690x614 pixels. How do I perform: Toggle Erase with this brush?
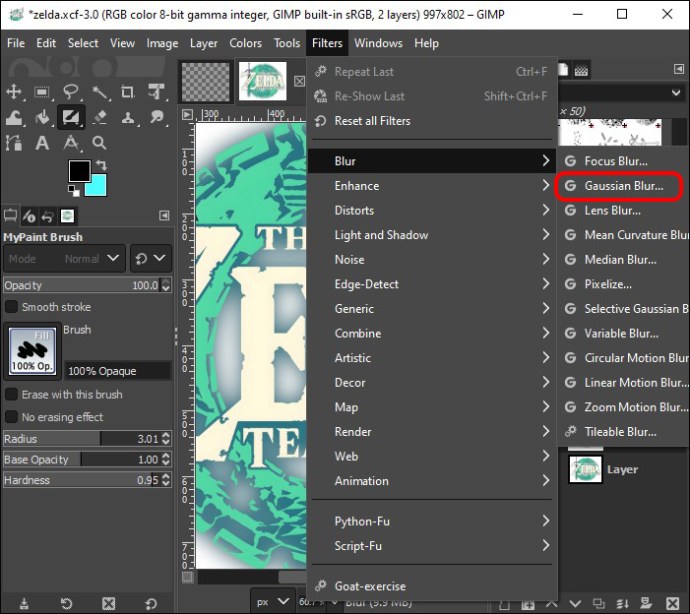coord(12,394)
